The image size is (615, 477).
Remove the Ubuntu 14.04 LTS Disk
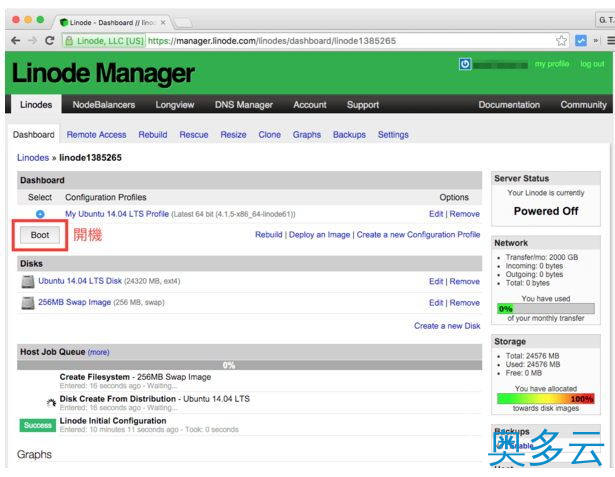[x=464, y=281]
